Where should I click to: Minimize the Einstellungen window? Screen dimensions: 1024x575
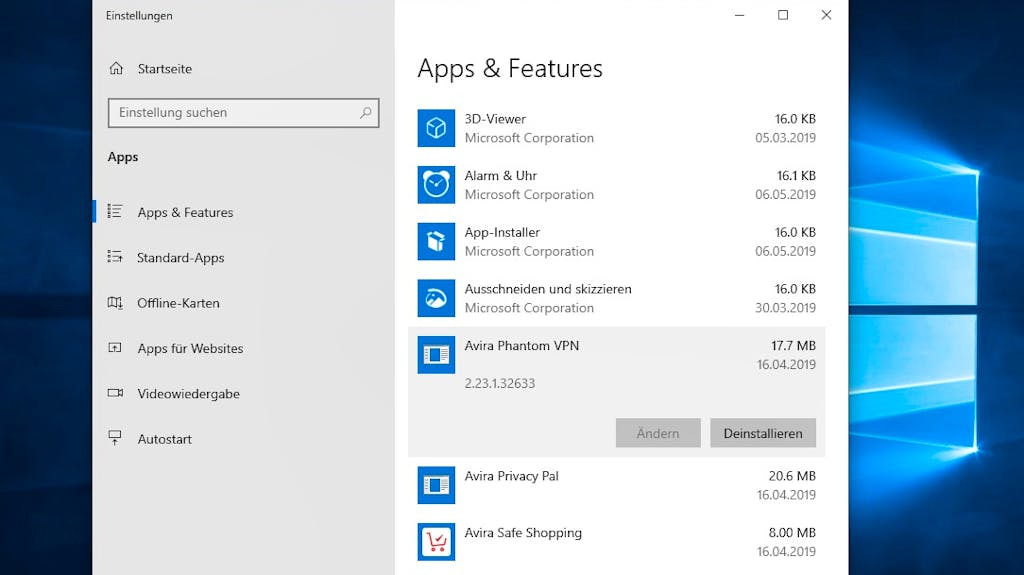739,15
